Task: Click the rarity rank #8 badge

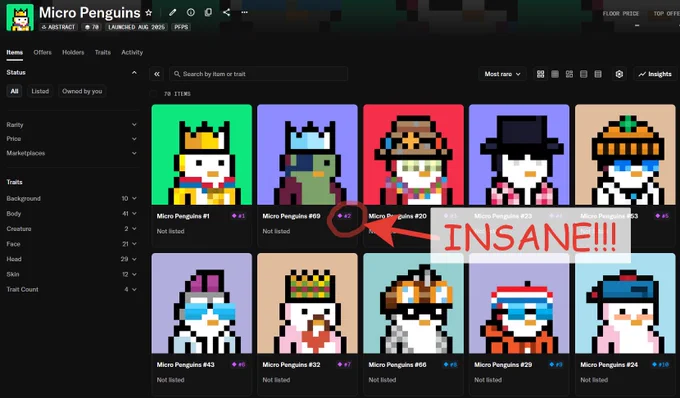Action: pyautogui.click(x=450, y=365)
